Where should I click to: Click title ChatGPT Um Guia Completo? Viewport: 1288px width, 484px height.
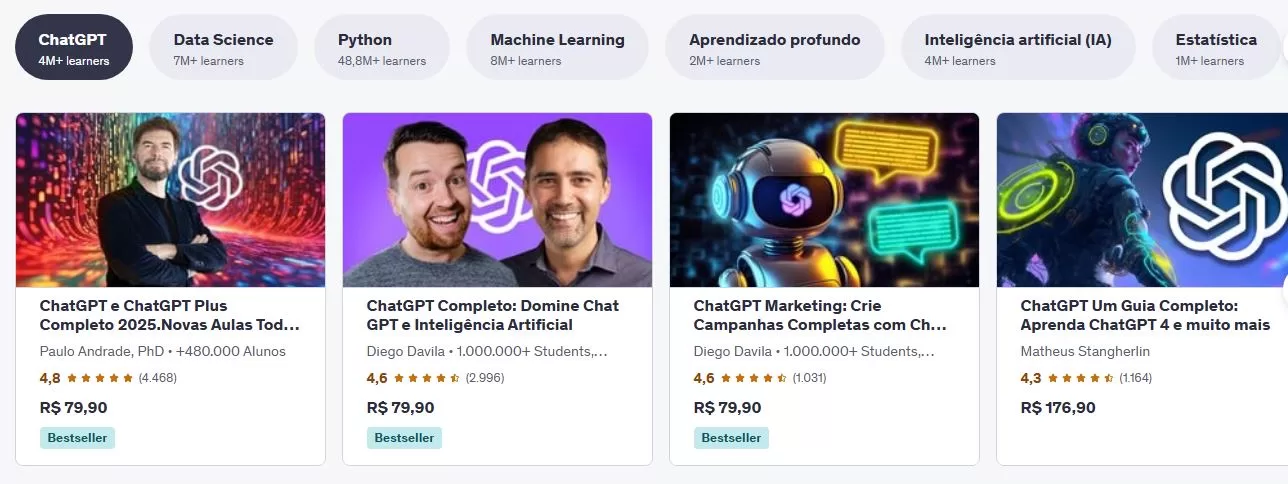pos(1145,315)
